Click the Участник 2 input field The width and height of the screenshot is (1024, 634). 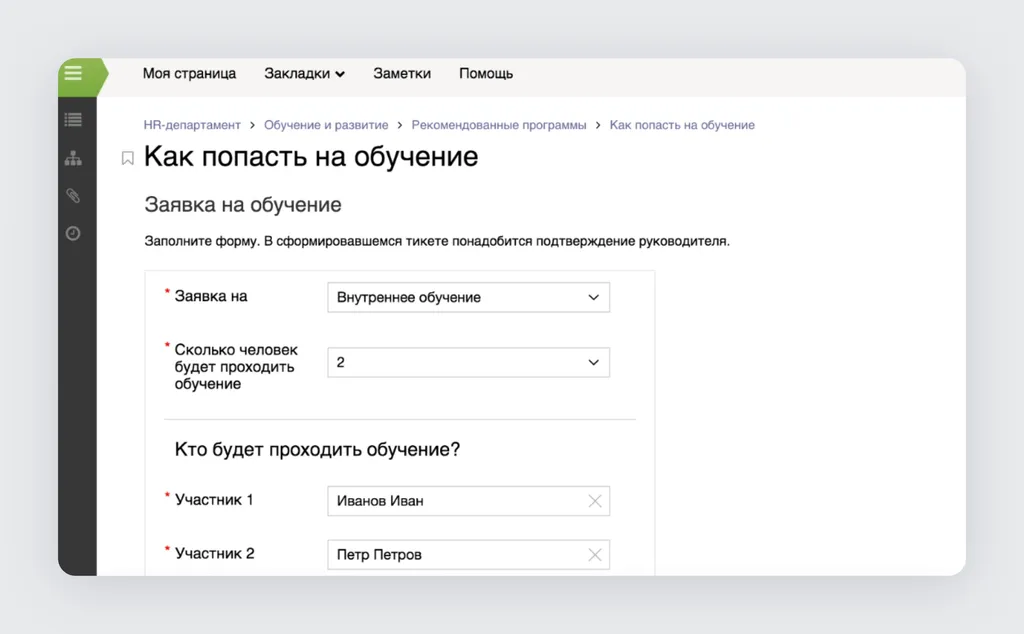pyautogui.click(x=468, y=554)
